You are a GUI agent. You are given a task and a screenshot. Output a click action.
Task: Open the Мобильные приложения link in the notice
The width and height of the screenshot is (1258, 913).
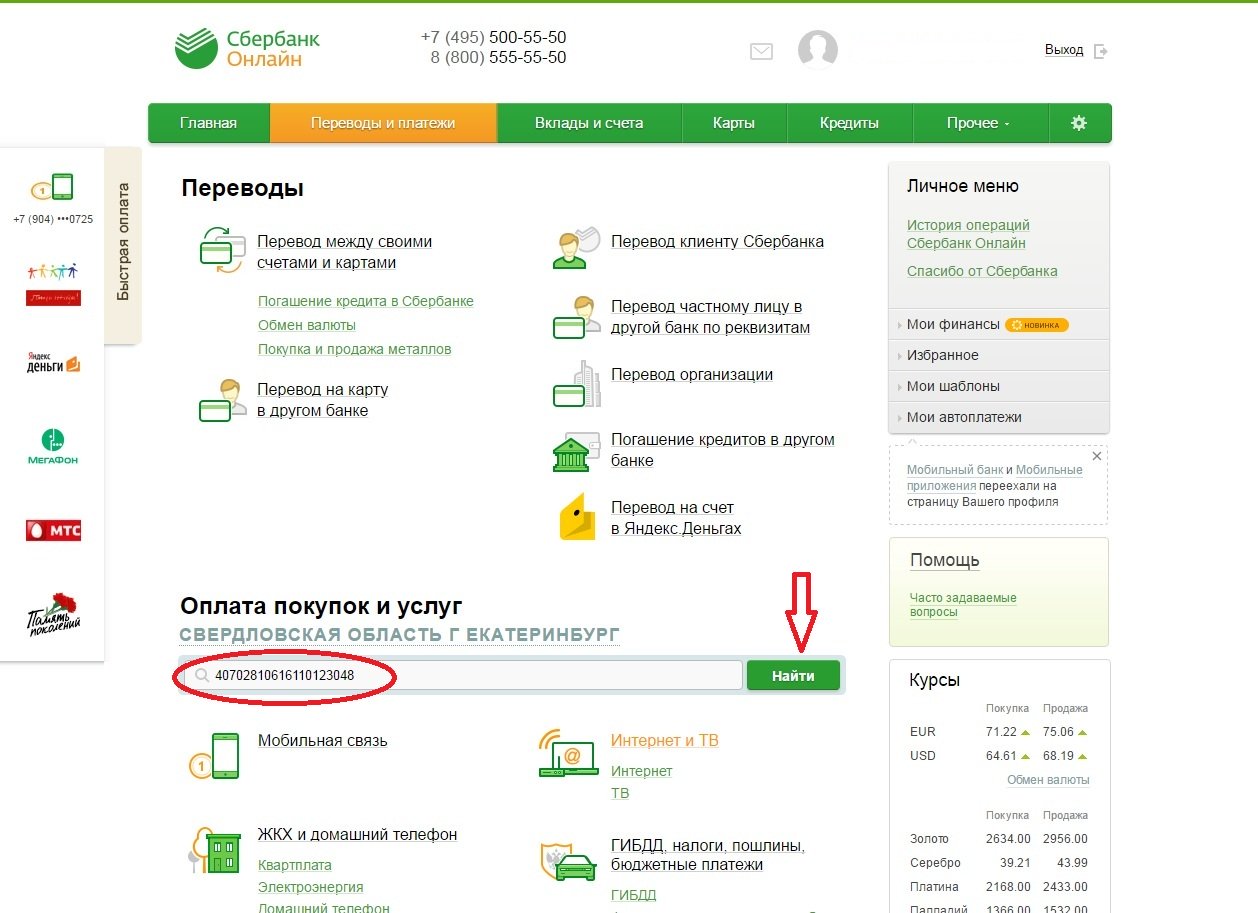[x=994, y=478]
